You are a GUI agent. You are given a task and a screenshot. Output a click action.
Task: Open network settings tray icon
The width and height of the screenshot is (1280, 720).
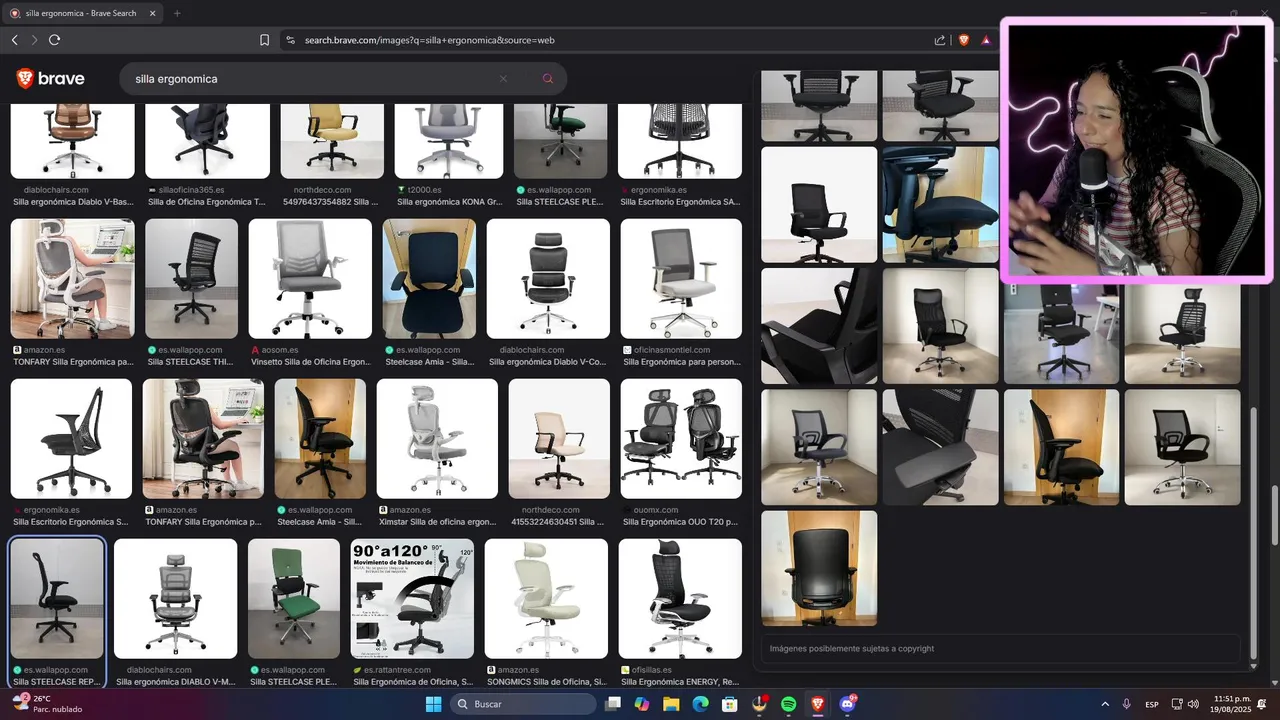(1177, 704)
